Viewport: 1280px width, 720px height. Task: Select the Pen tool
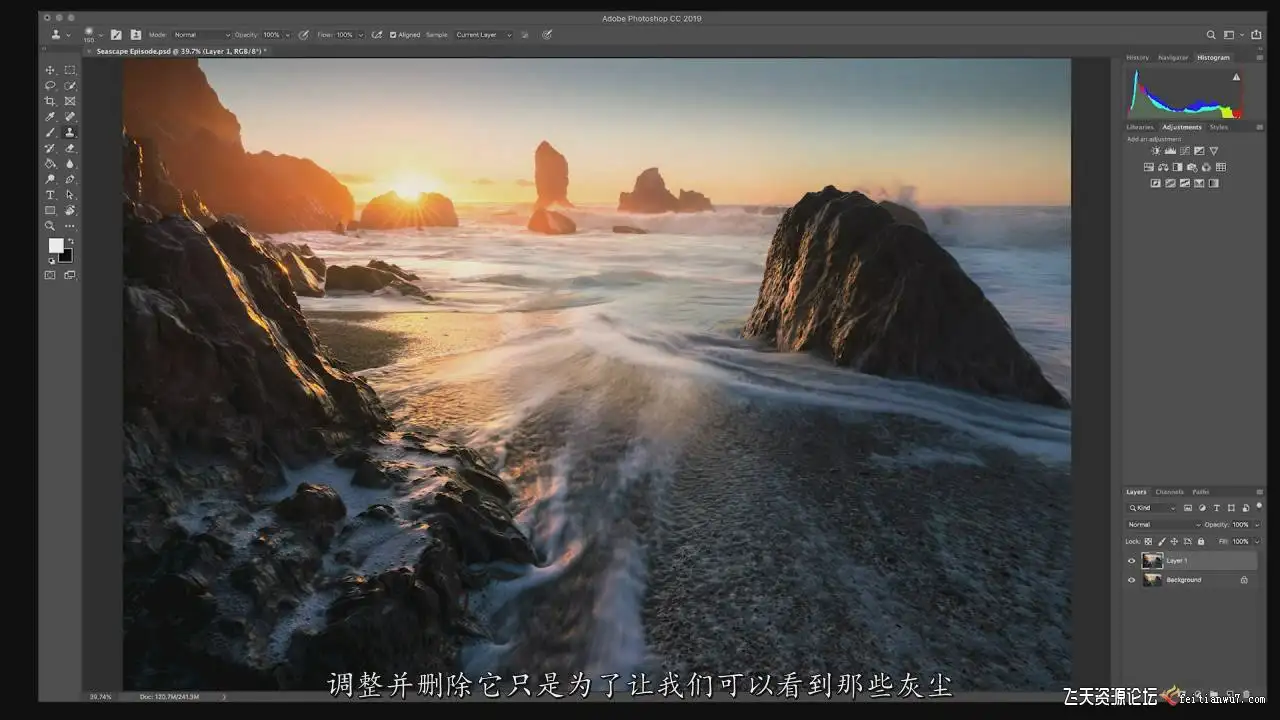coord(70,179)
